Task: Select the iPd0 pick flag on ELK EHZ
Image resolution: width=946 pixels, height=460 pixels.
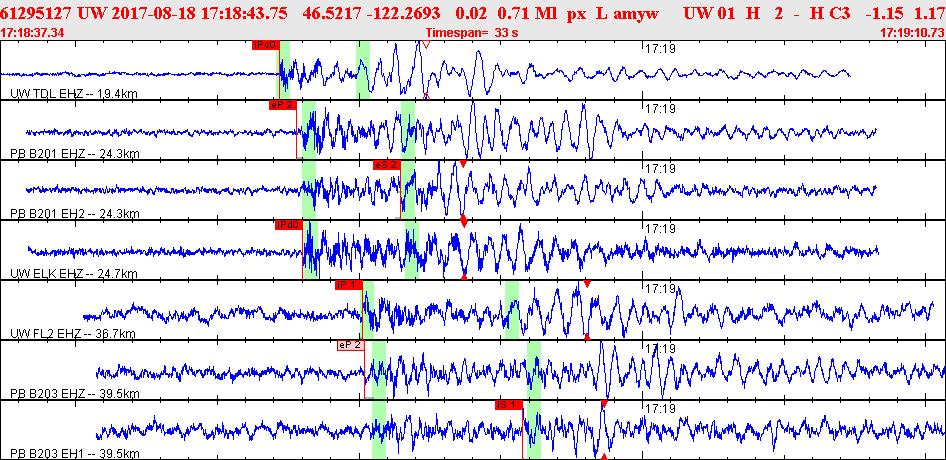Action: [x=288, y=225]
